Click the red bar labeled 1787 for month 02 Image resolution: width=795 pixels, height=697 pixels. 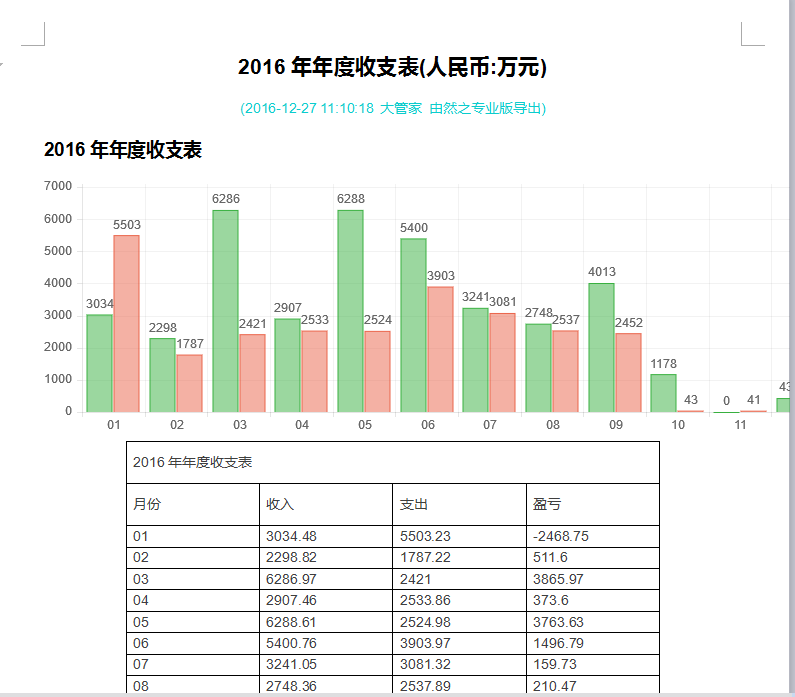click(x=189, y=383)
